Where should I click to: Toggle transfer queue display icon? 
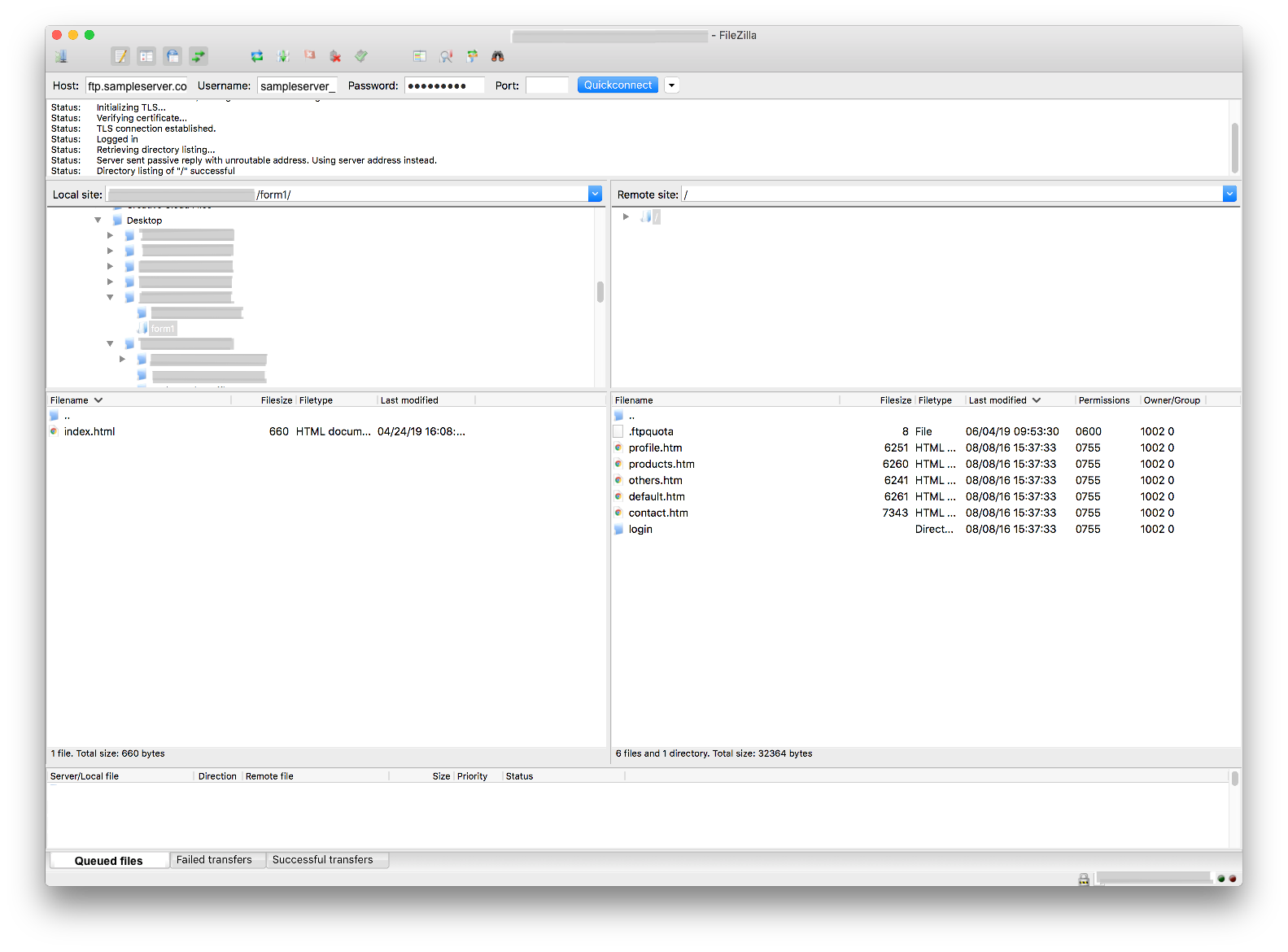(199, 56)
